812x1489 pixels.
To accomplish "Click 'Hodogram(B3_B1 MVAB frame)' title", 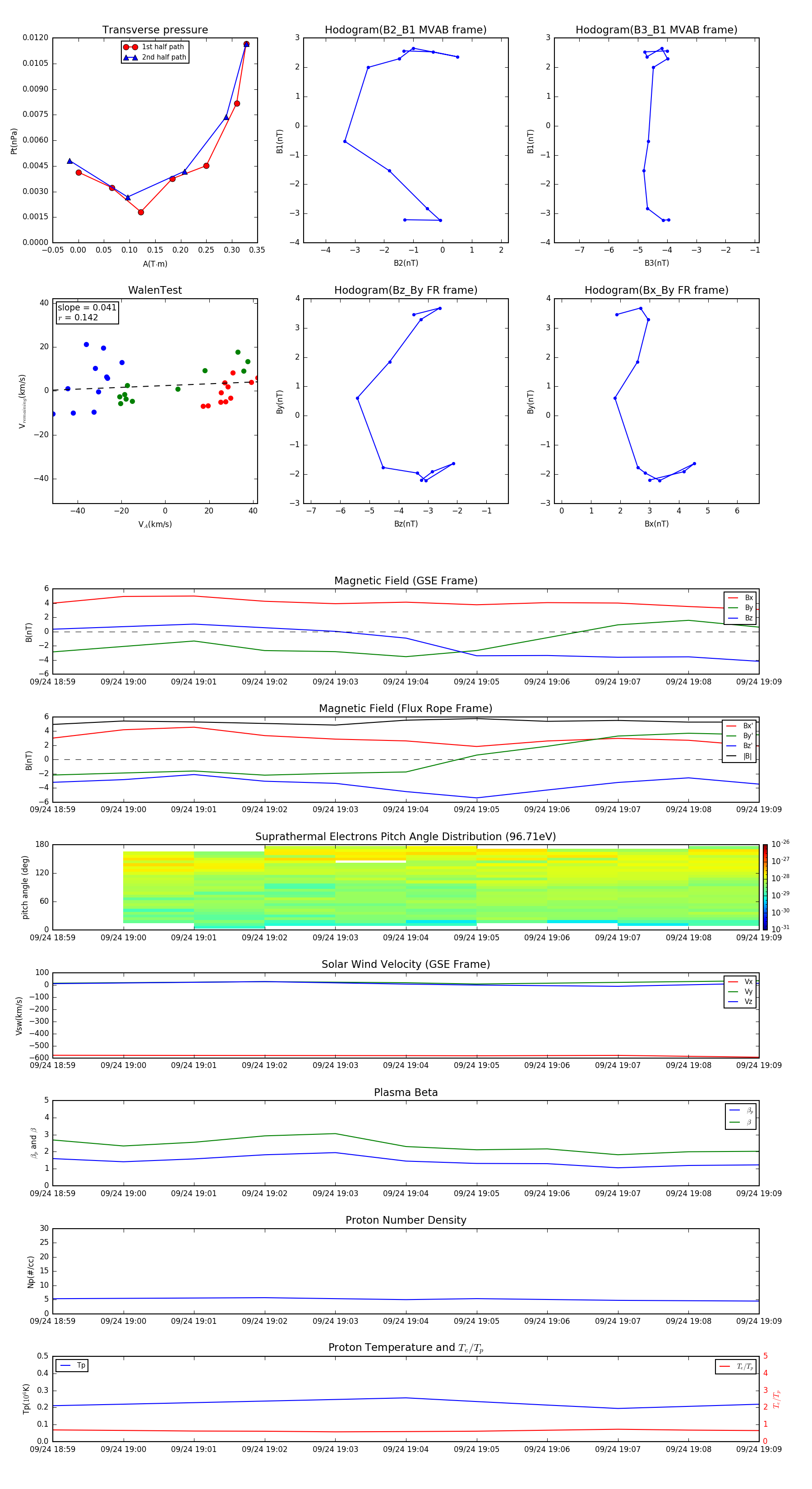I will click(x=656, y=30).
